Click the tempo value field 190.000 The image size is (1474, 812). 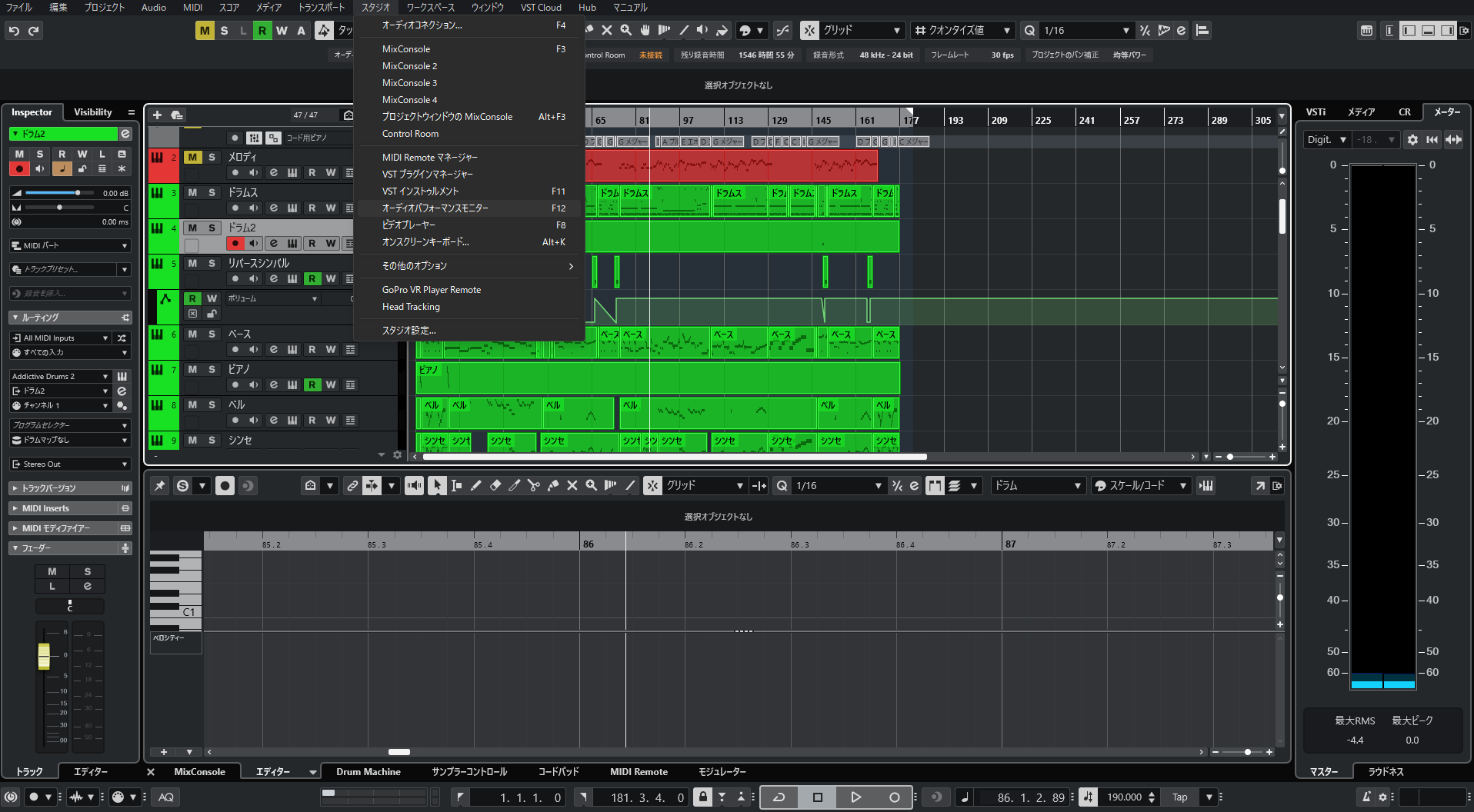[x=1124, y=797]
